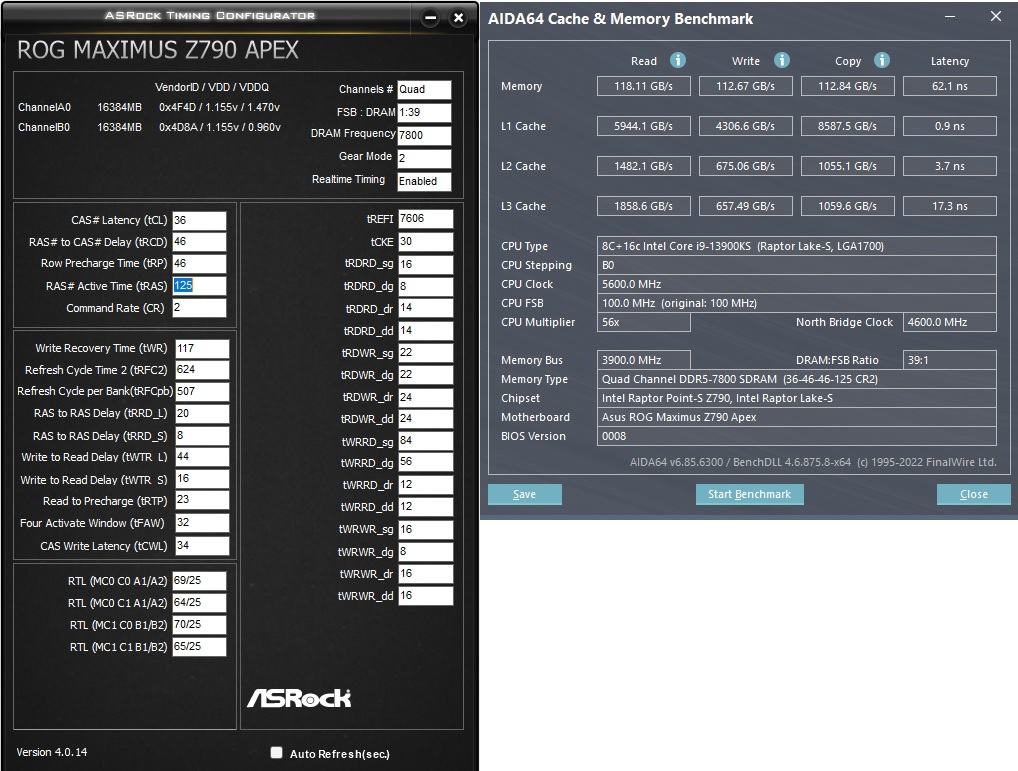Click the Save button in AIDA64
Screen dimensions: 1018x771
(x=525, y=494)
